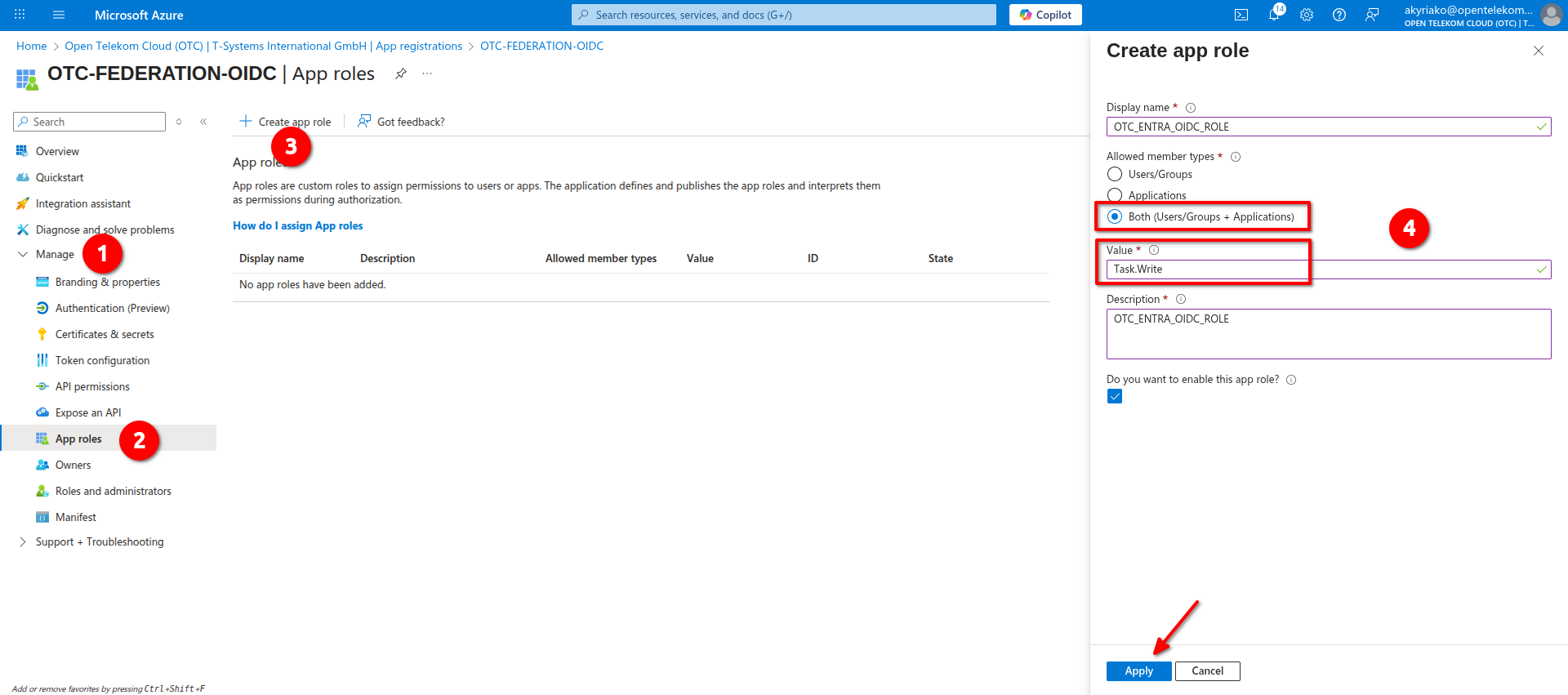1568x695 pixels.
Task: Click the feedback icon in top bar
Action: 1372,15
